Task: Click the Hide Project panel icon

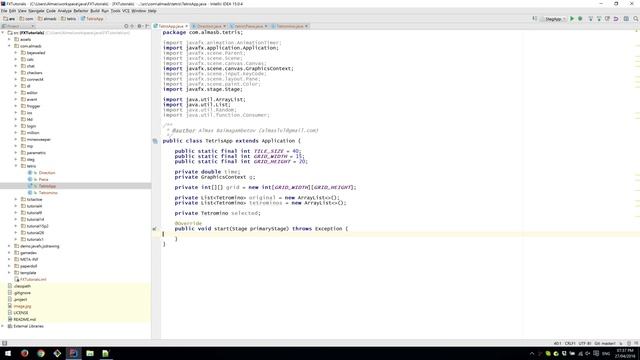Action: point(147,26)
